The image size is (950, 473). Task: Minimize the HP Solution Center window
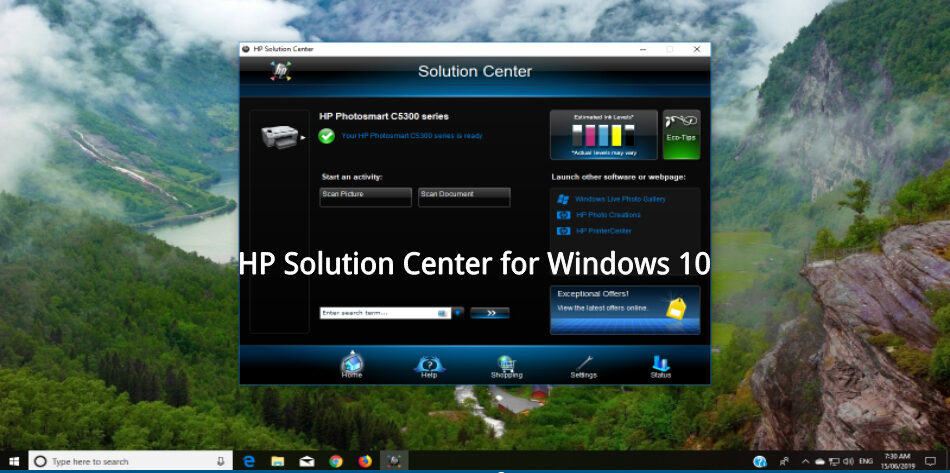click(642, 49)
